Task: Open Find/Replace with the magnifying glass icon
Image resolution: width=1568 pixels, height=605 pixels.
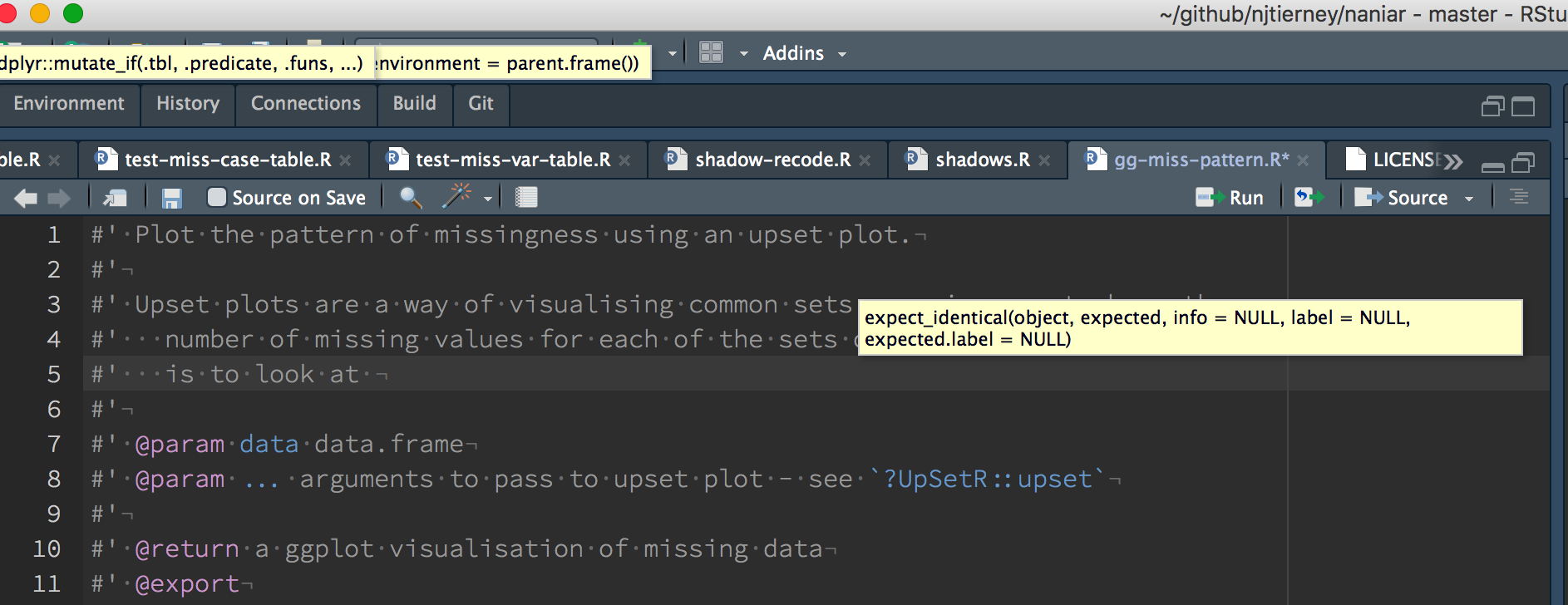Action: [x=408, y=197]
